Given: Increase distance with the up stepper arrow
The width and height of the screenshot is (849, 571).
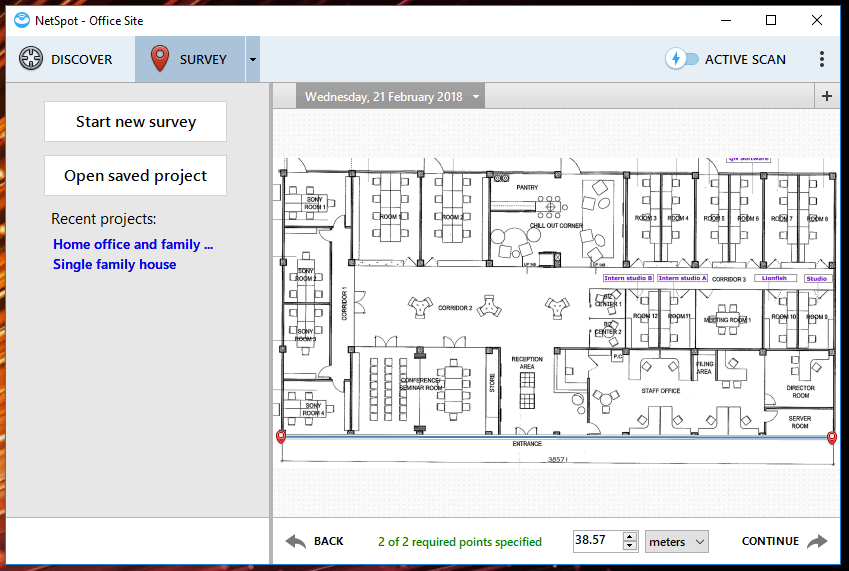Looking at the screenshot, I should pyautogui.click(x=629, y=536).
